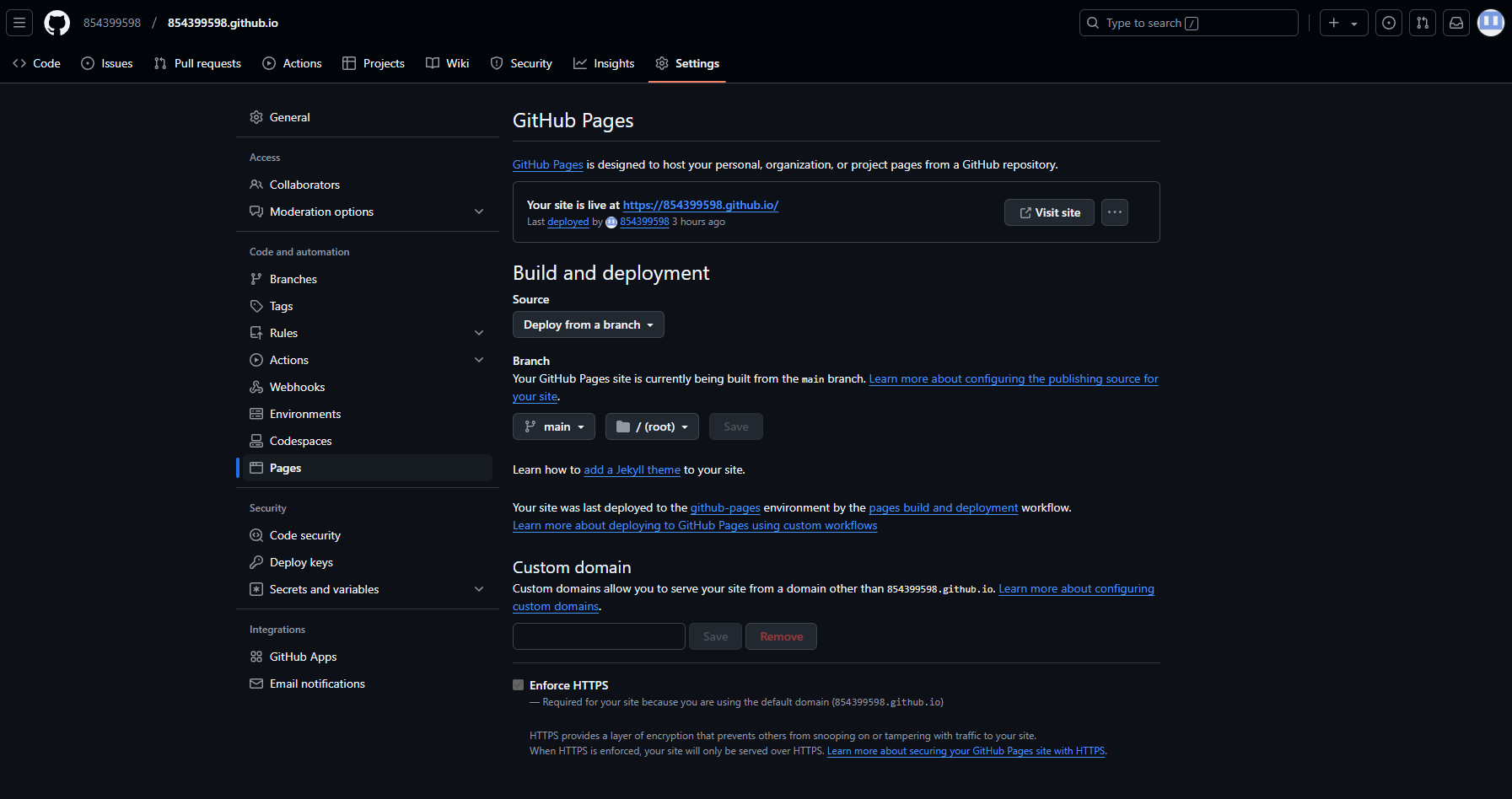Open the / (root) folder dropdown
Viewport: 1512px width, 799px height.
coord(652,426)
